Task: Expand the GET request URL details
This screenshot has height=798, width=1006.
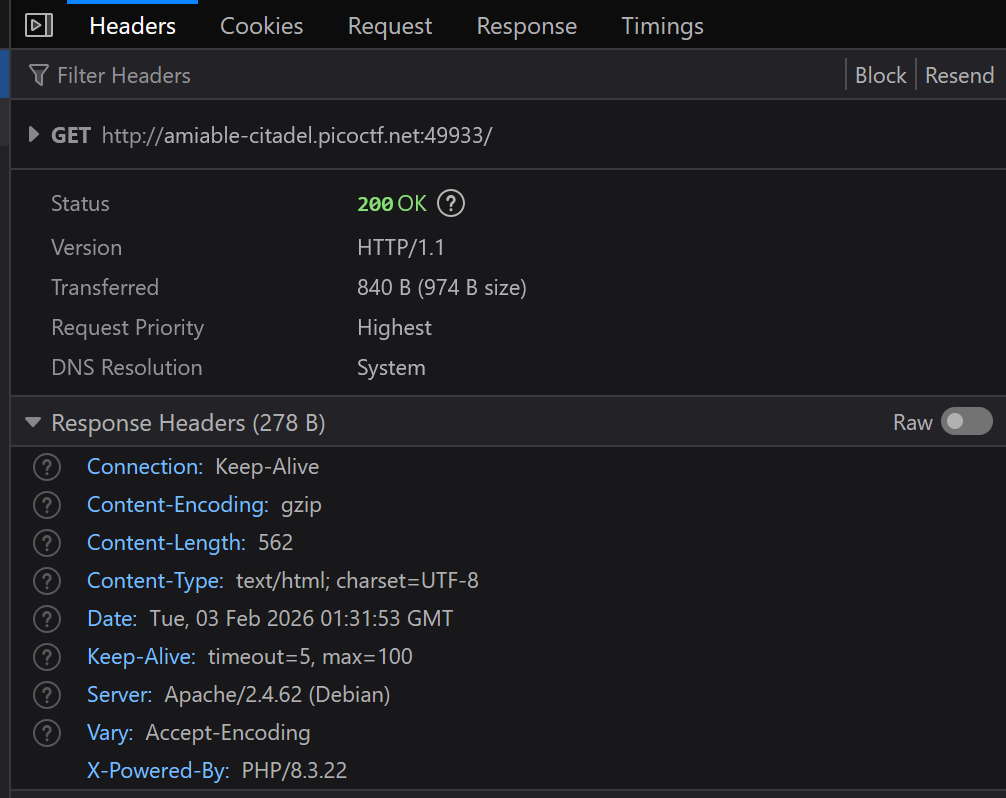Action: tap(34, 135)
